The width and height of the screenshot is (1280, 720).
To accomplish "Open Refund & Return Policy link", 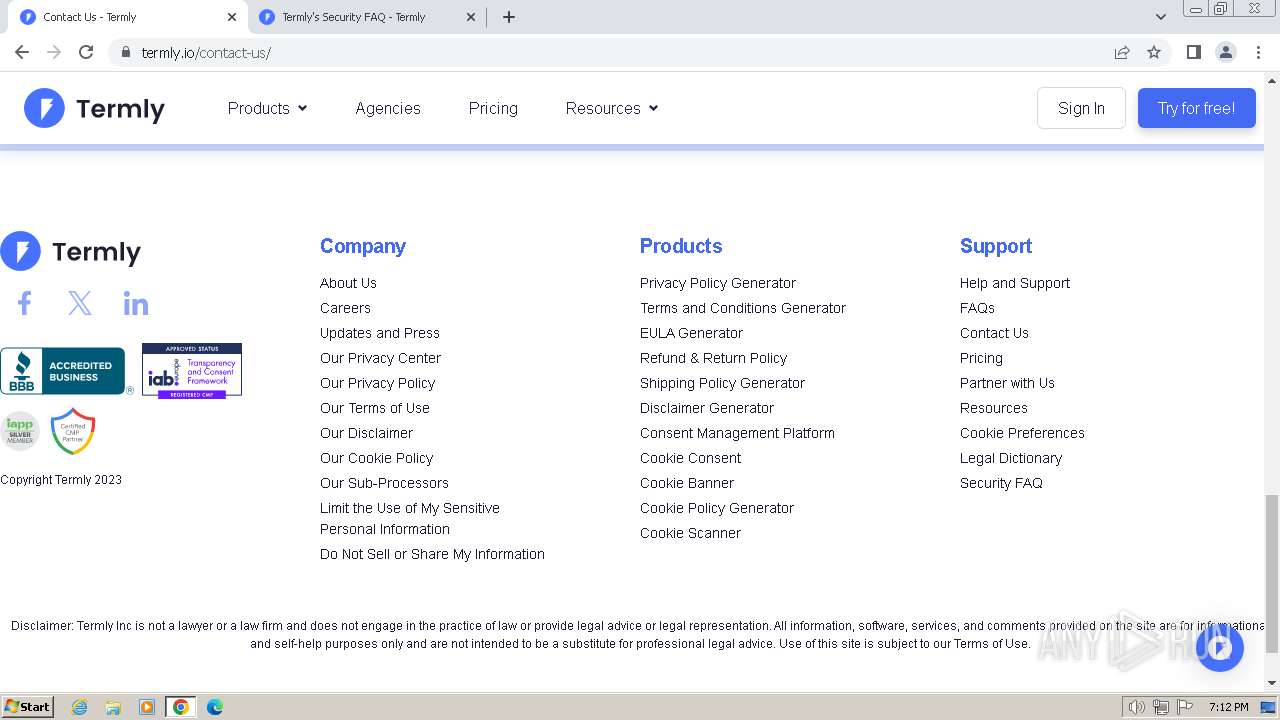I will pyautogui.click(x=713, y=358).
